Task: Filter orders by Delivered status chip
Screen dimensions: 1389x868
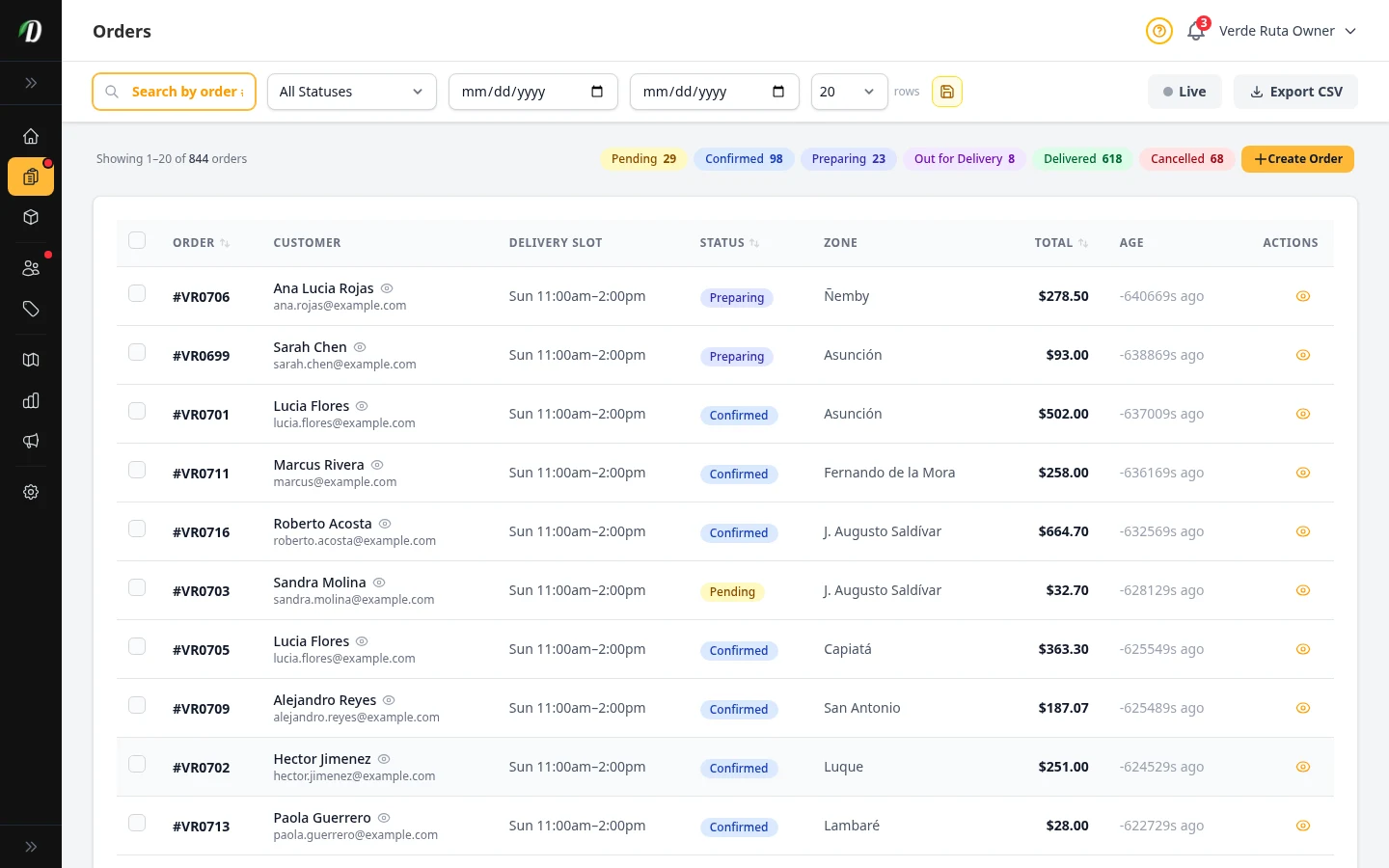Action: (1082, 158)
